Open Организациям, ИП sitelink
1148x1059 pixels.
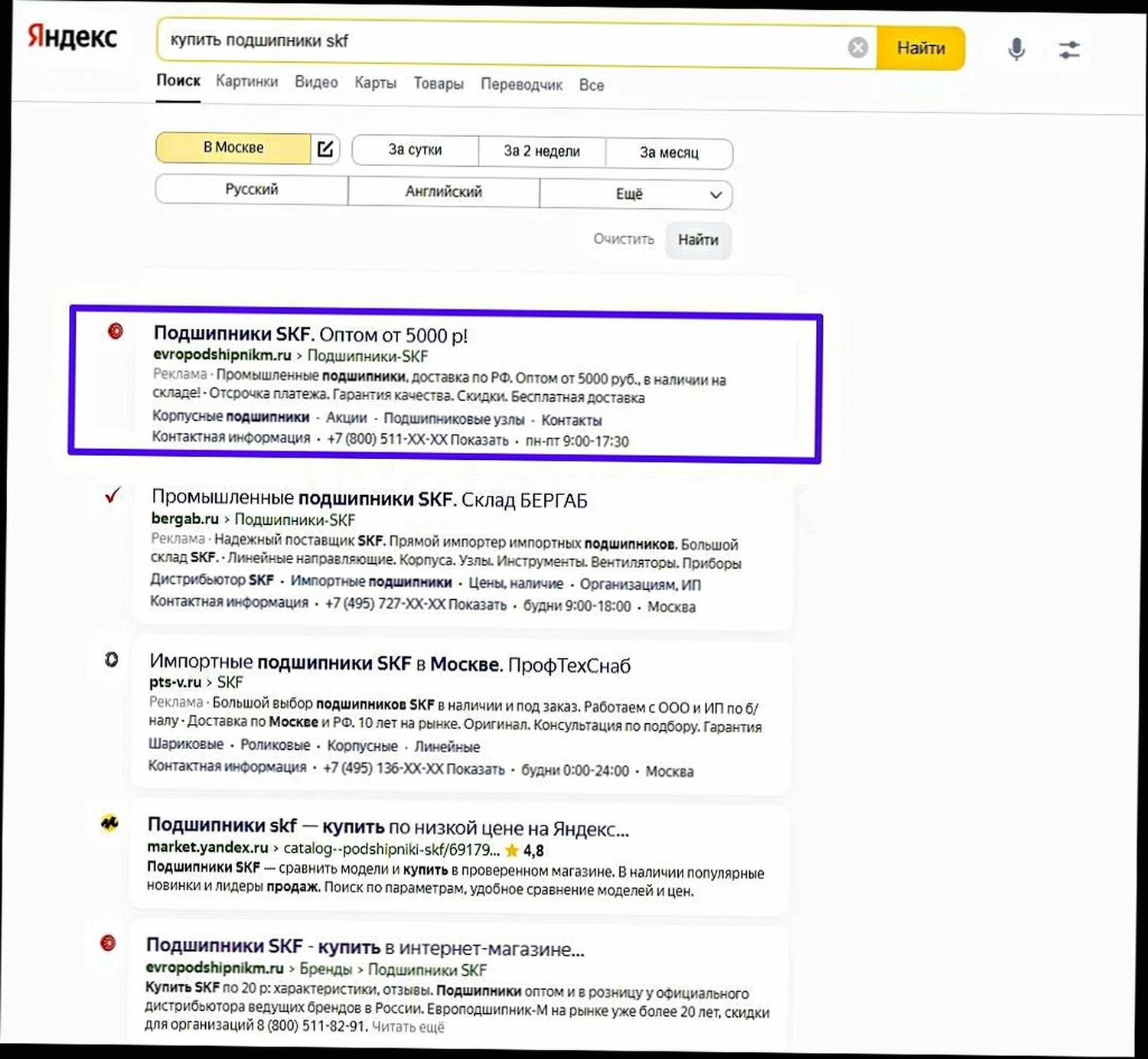(x=641, y=585)
